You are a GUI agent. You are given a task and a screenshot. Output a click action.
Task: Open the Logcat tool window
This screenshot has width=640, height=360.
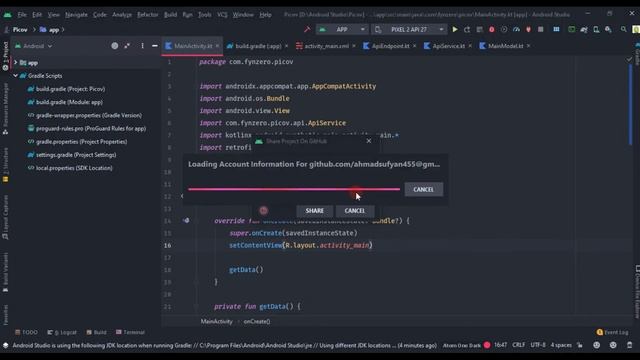(x=62, y=332)
